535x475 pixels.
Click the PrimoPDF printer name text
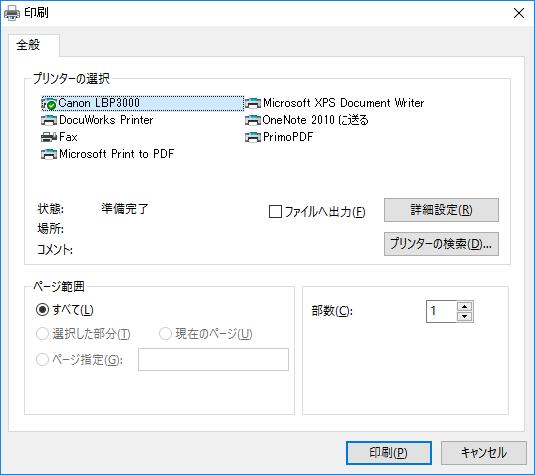pyautogui.click(x=288, y=137)
